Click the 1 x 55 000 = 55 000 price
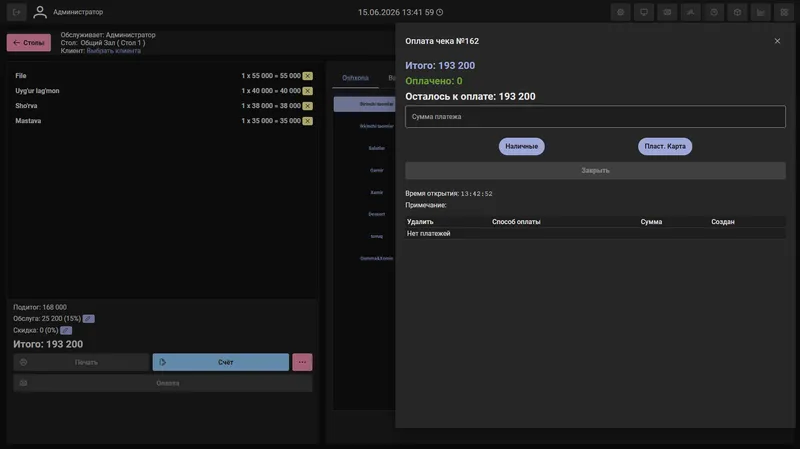800x449 pixels. coord(271,76)
